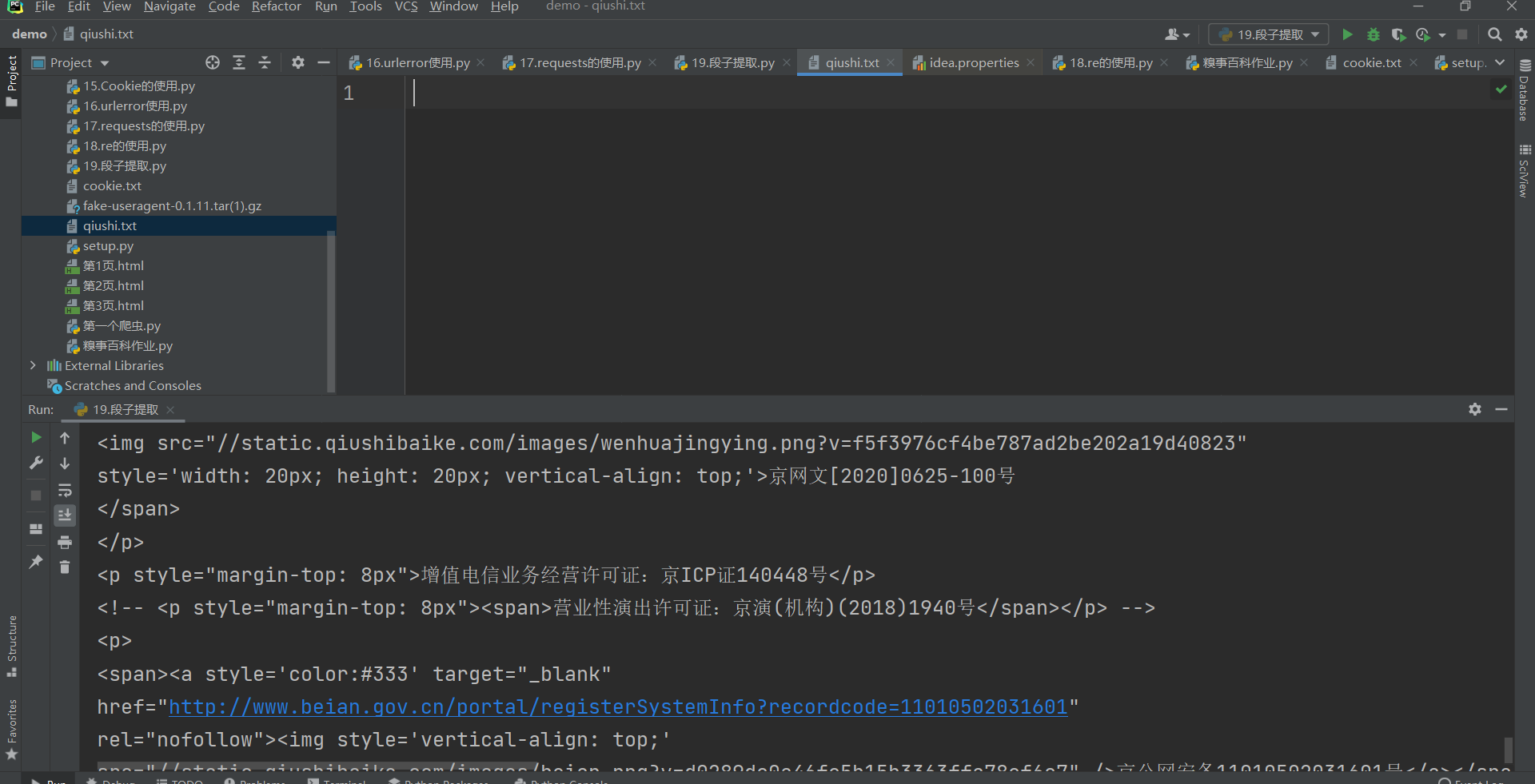This screenshot has width=1535, height=784.
Task: Print the console output
Action: point(65,542)
